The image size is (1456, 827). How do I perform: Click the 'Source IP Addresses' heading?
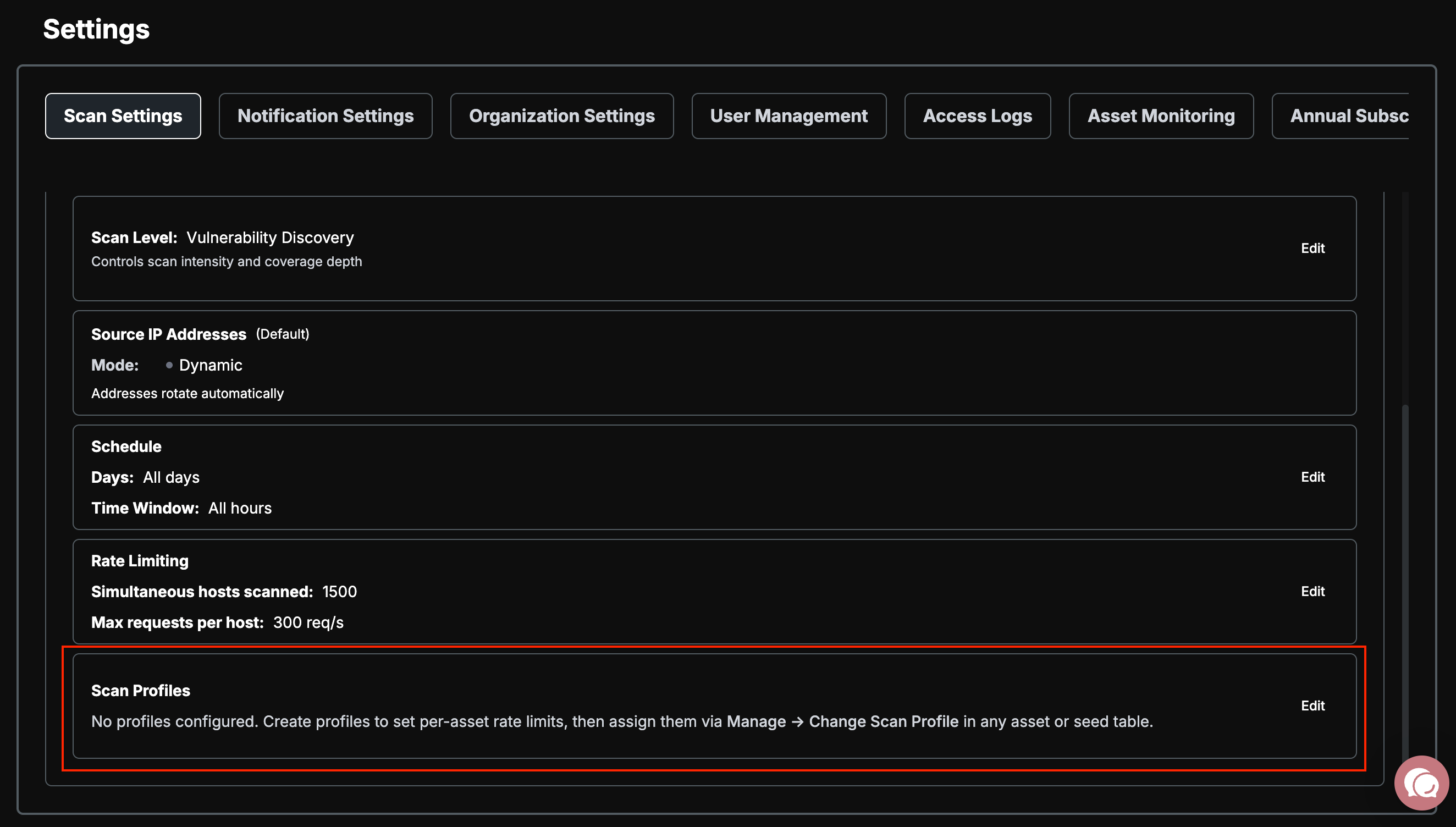(169, 334)
